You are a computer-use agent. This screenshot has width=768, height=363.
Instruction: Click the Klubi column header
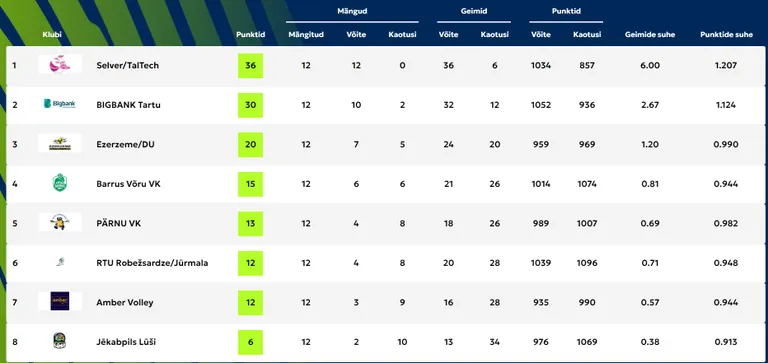click(52, 35)
